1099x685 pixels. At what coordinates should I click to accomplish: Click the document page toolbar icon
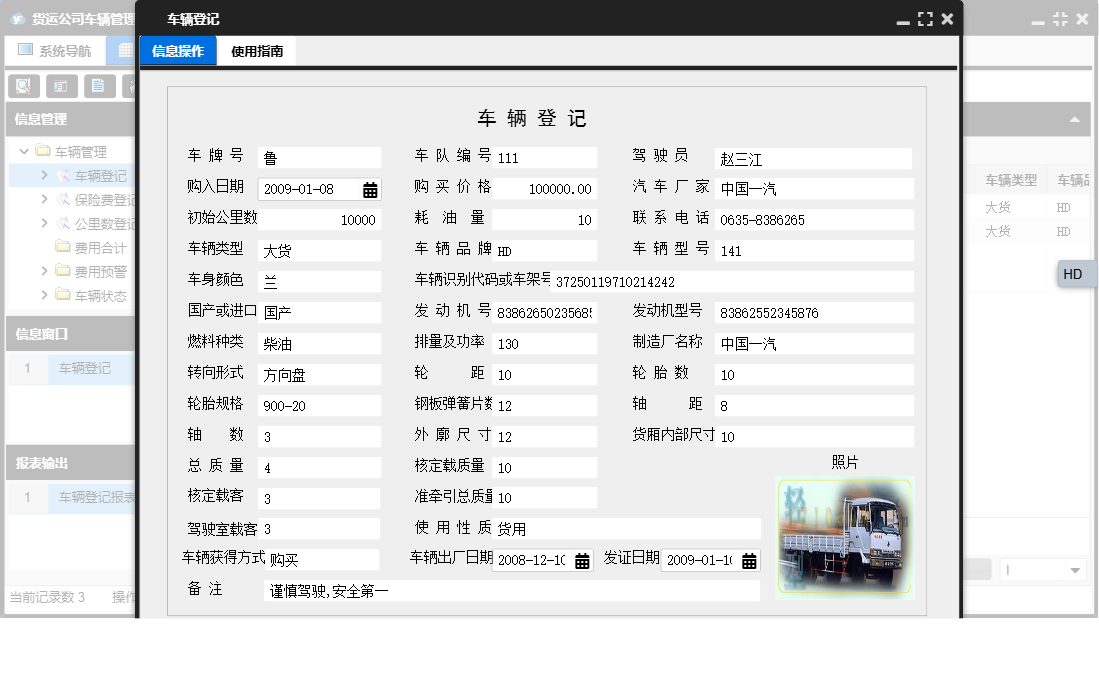point(99,86)
